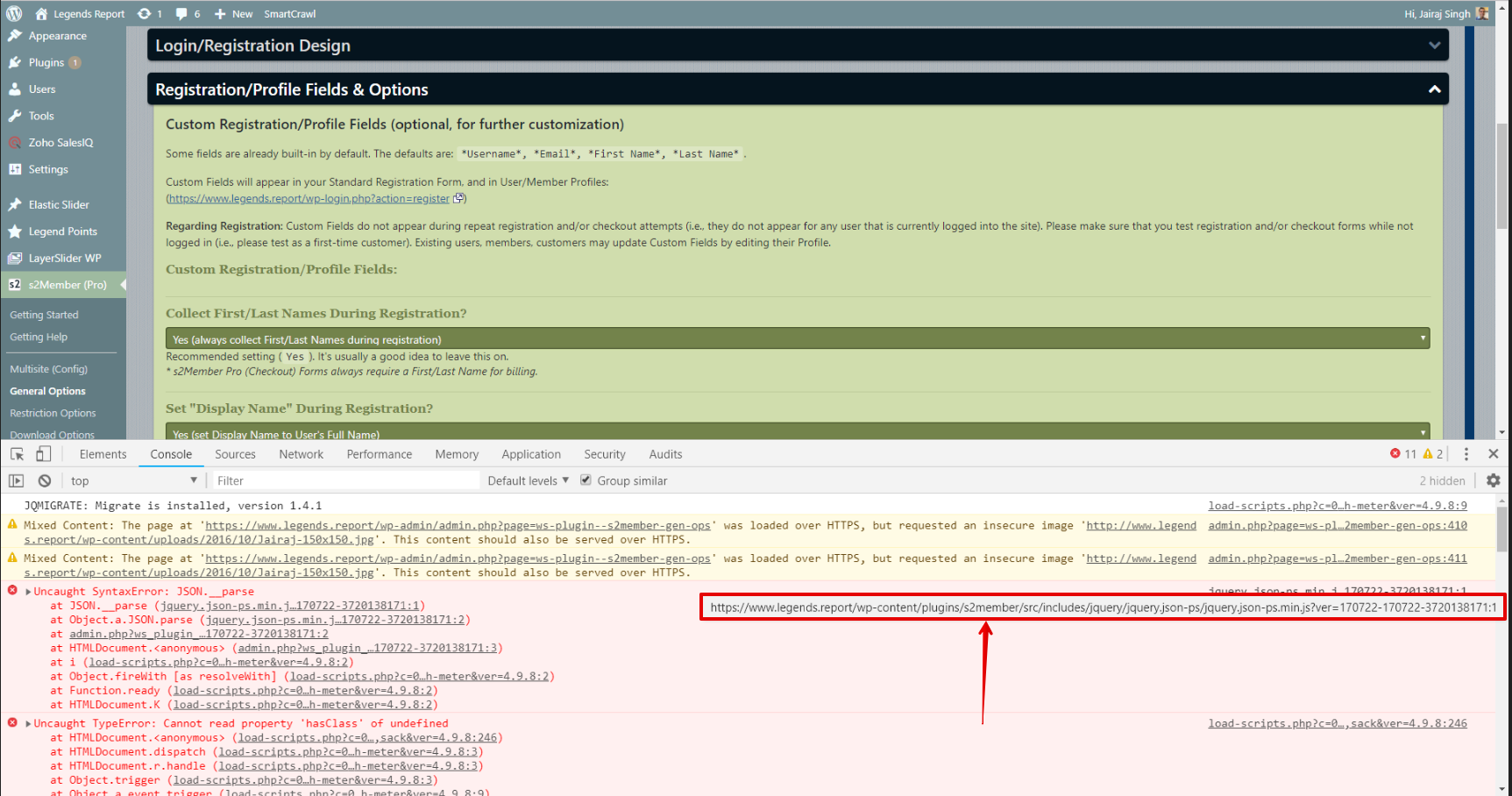
Task: Open source link load-scripts.php ending 4.9.8:9
Action: click(x=1338, y=506)
